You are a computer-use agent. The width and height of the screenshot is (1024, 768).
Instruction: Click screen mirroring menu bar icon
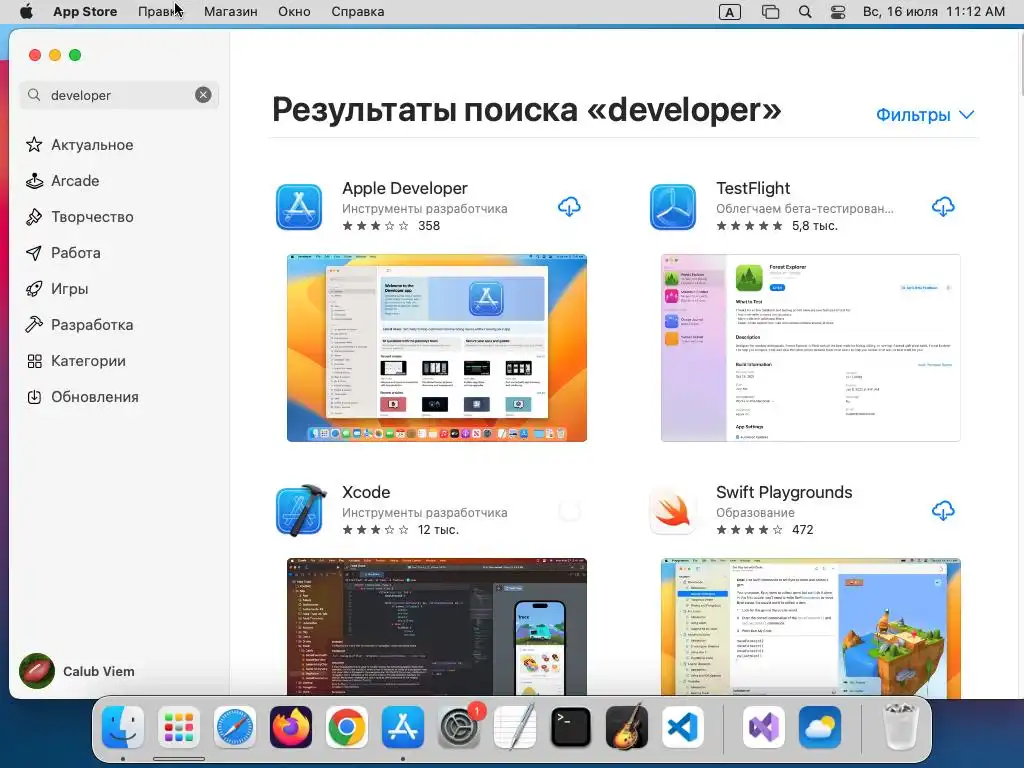pyautogui.click(x=771, y=12)
